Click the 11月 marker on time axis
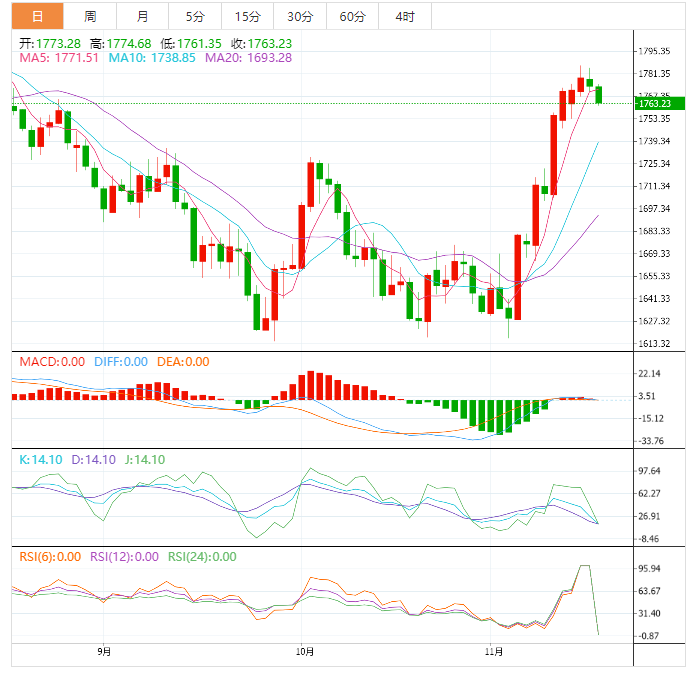The height and width of the screenshot is (675, 697). coord(491,651)
